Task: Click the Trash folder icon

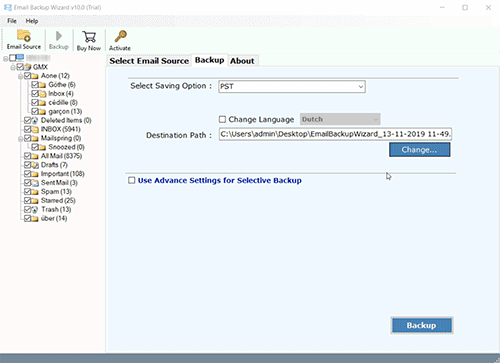Action: (35, 210)
